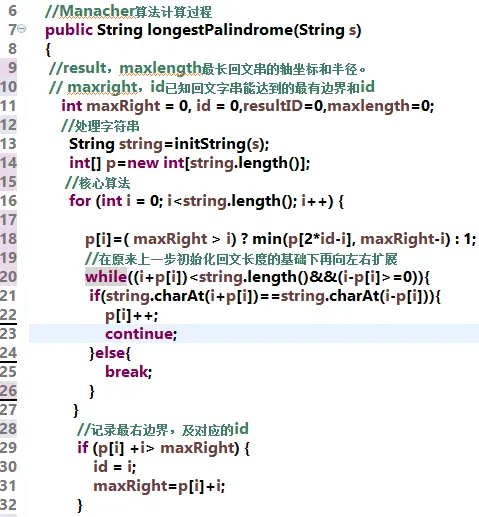The width and height of the screenshot is (479, 517).
Task: Click line number 18 in the gutter
Action: point(8,239)
